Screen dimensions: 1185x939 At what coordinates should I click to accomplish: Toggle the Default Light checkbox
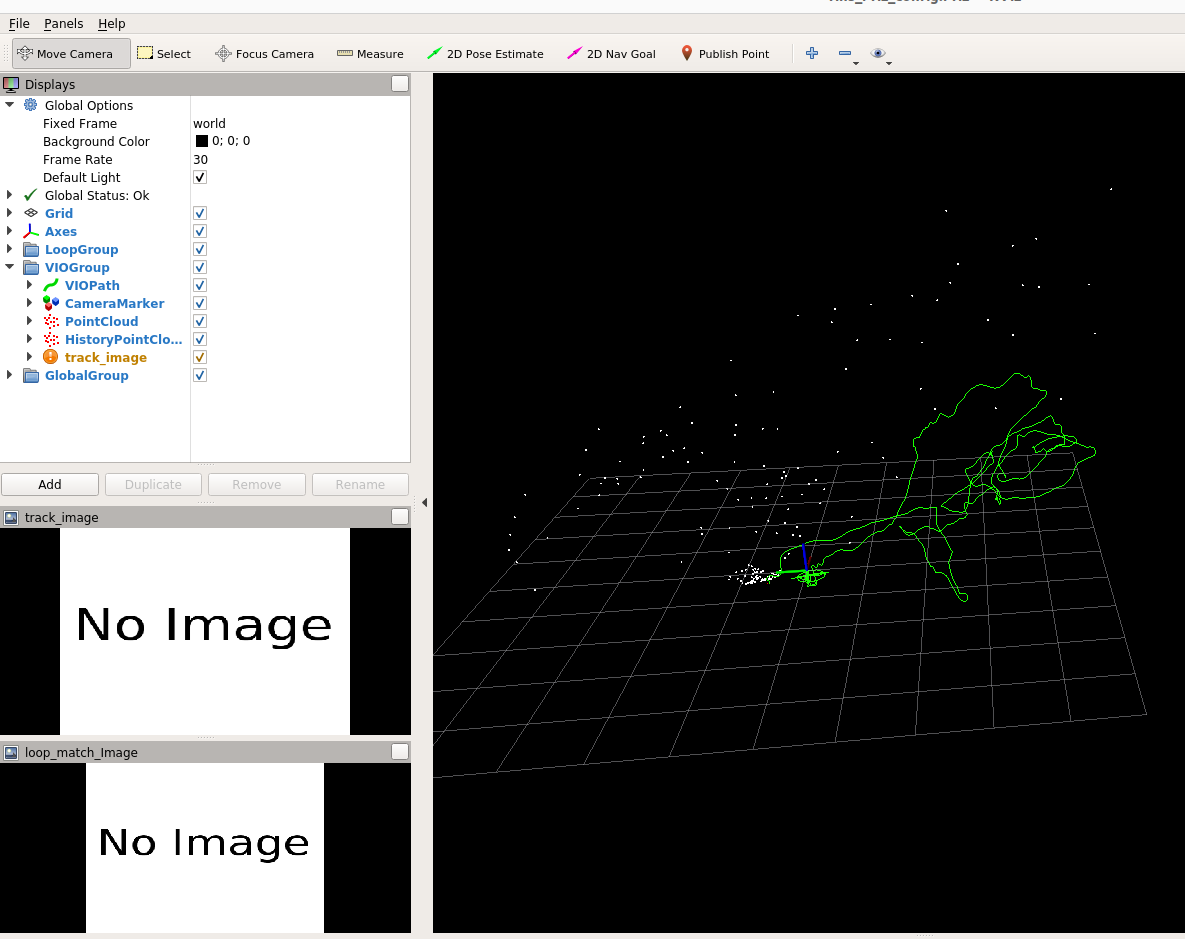tap(200, 177)
